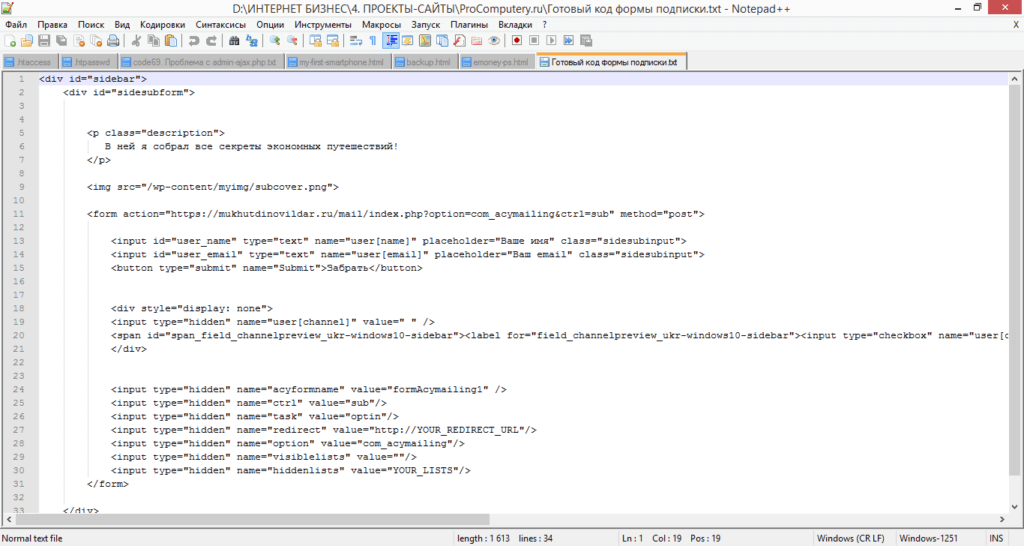Start macro recording with the red dot icon
The height and width of the screenshot is (546, 1024).
(x=517, y=41)
